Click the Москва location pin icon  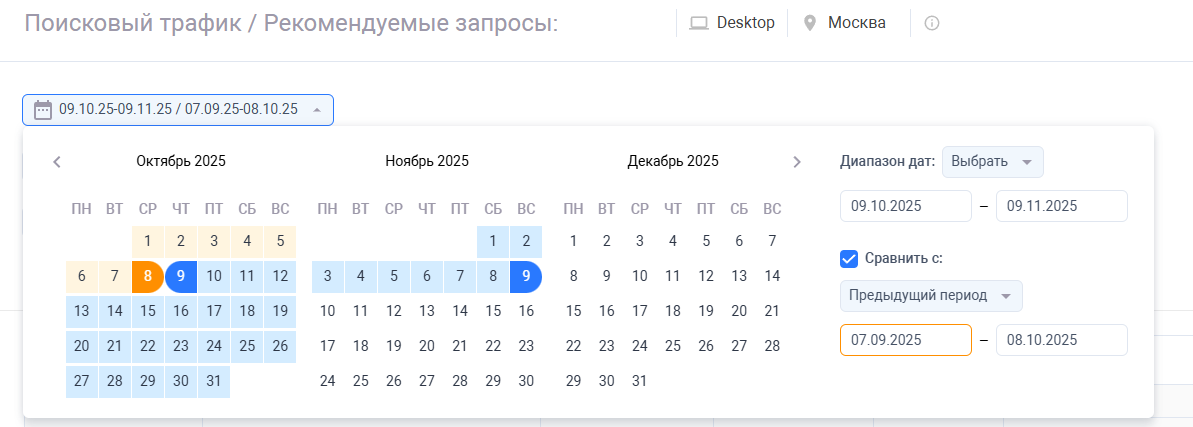coord(810,23)
